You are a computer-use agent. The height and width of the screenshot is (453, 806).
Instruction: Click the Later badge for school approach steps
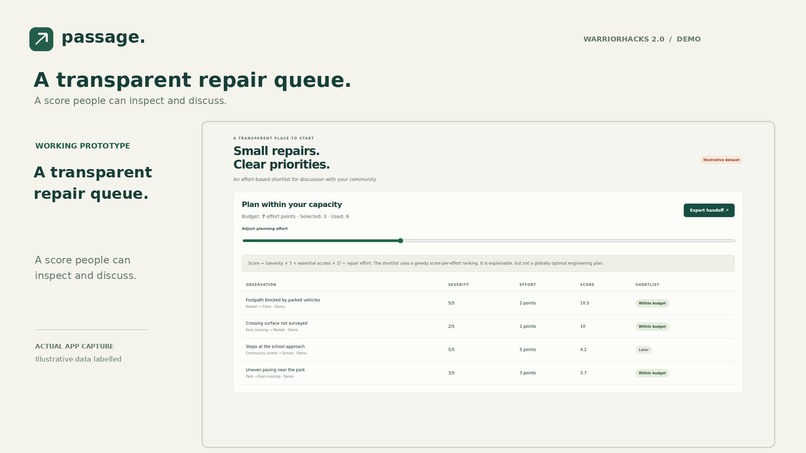644,350
